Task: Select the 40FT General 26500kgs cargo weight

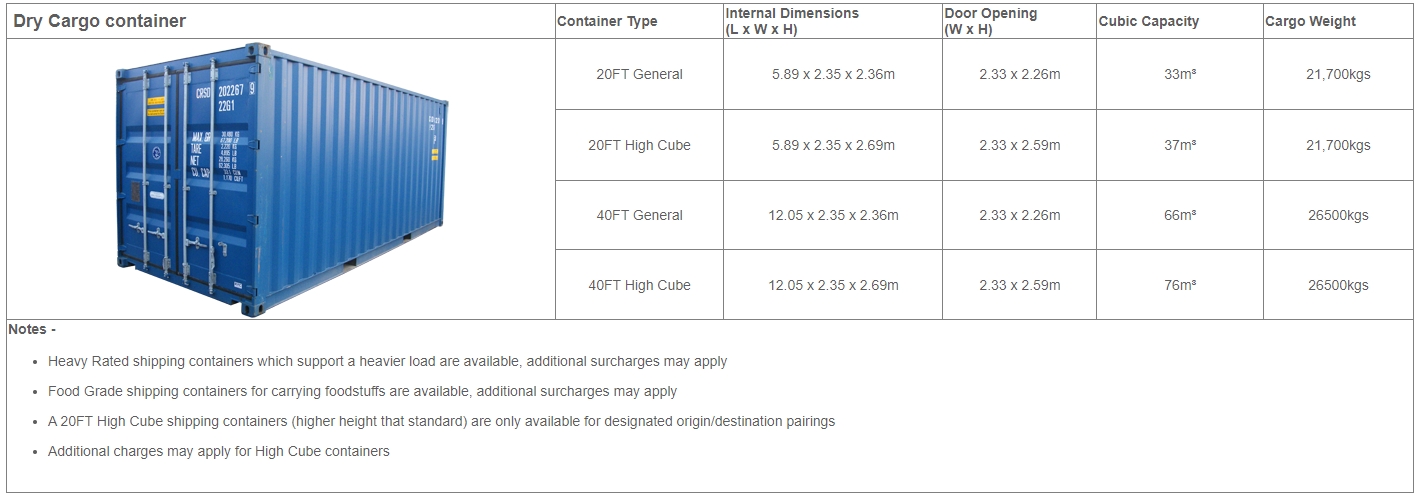Action: (x=1338, y=215)
